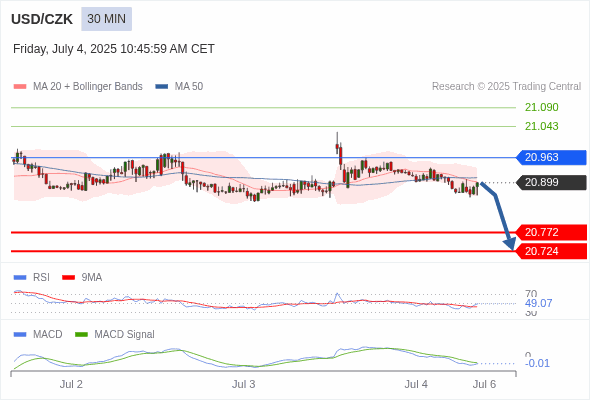Click the MACD blue legend marker
The image size is (590, 400).
coord(20,334)
